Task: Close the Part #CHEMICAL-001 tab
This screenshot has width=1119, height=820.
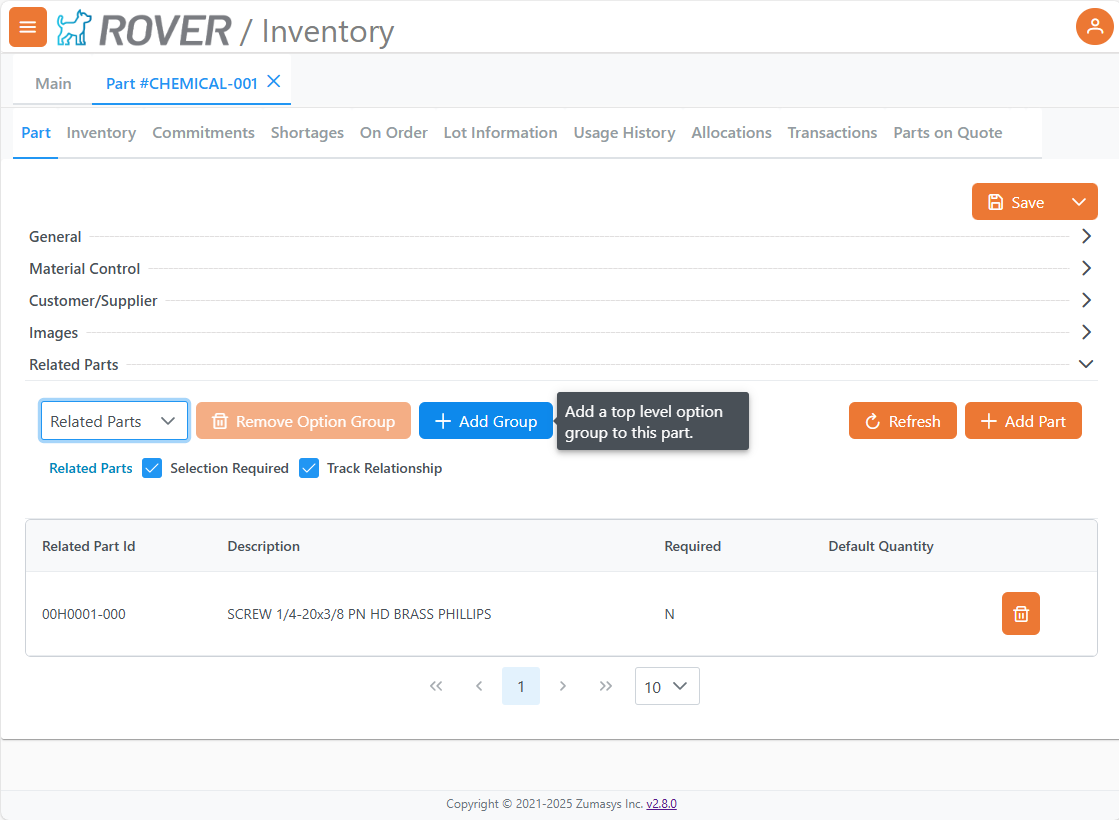Action: point(273,82)
